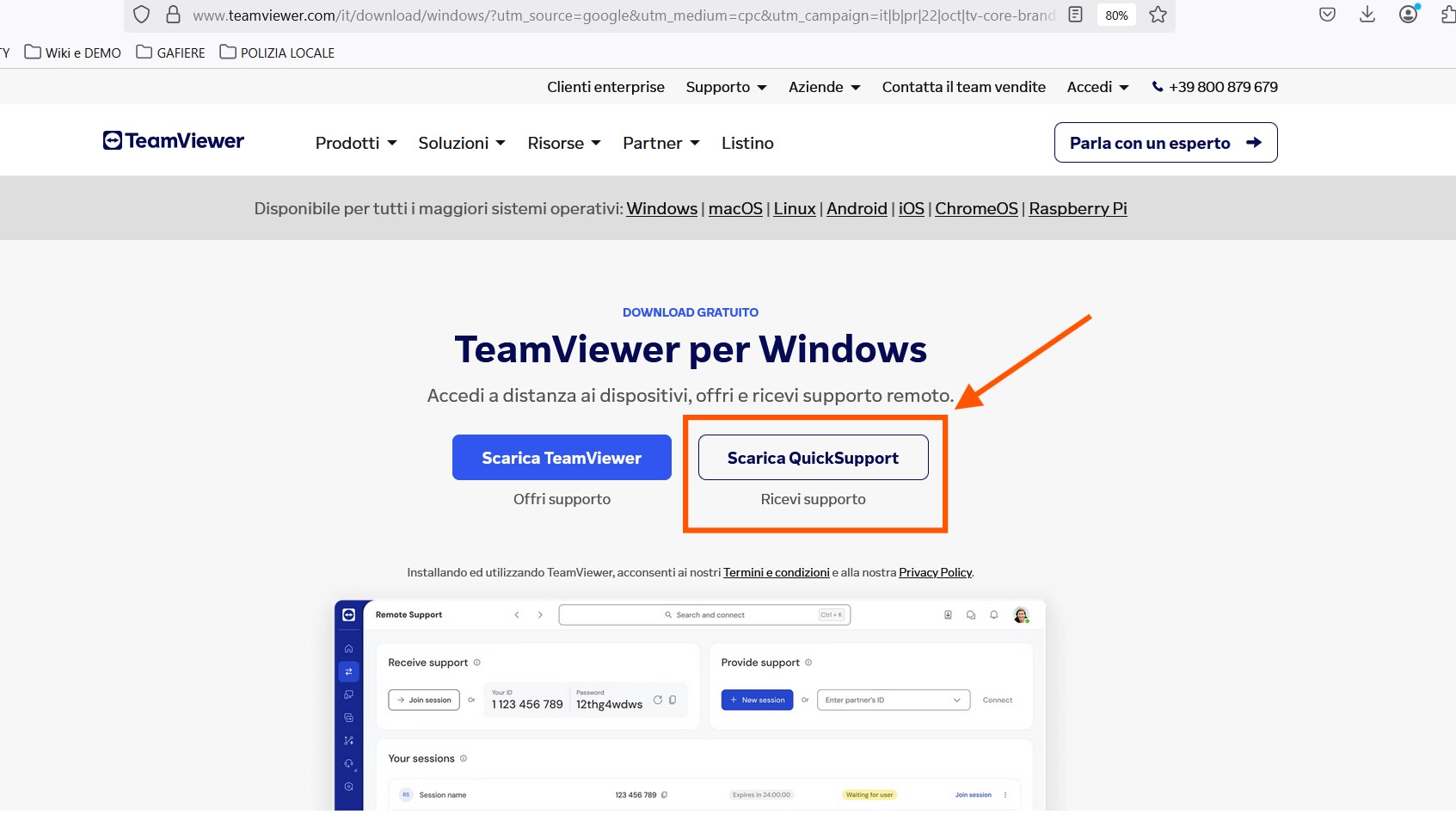This screenshot has height=814, width=1456.
Task: Download QuickSupport via Scarica QuickSupport
Action: tap(813, 458)
